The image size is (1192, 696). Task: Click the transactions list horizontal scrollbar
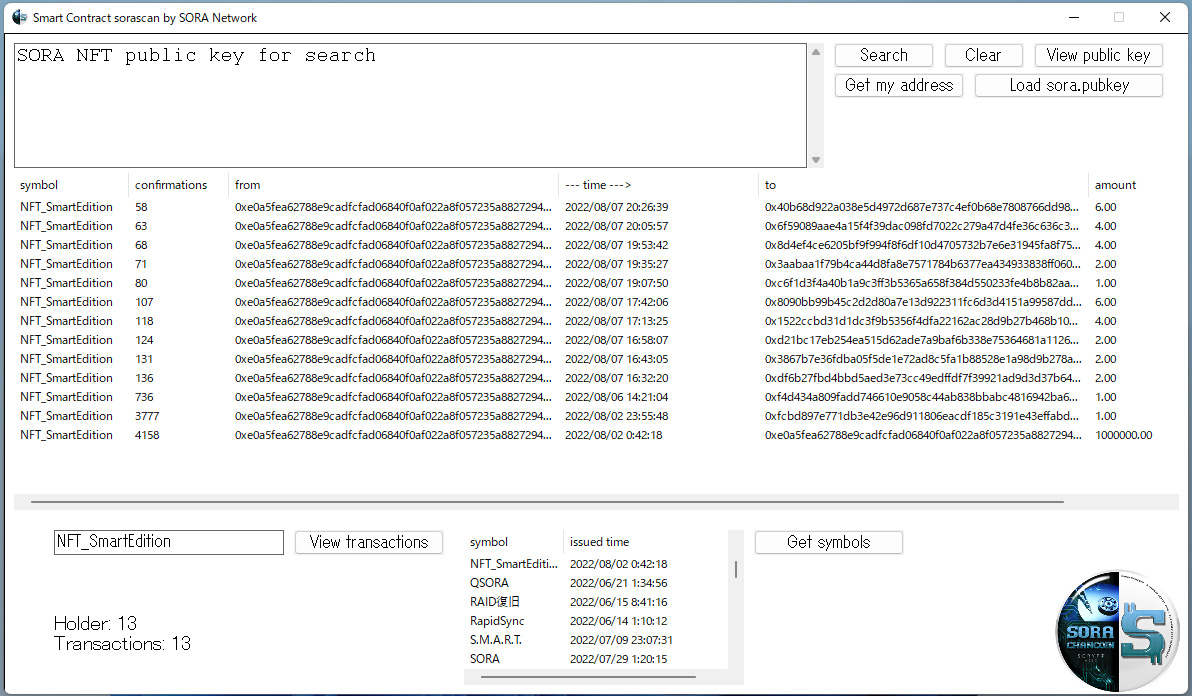547,501
